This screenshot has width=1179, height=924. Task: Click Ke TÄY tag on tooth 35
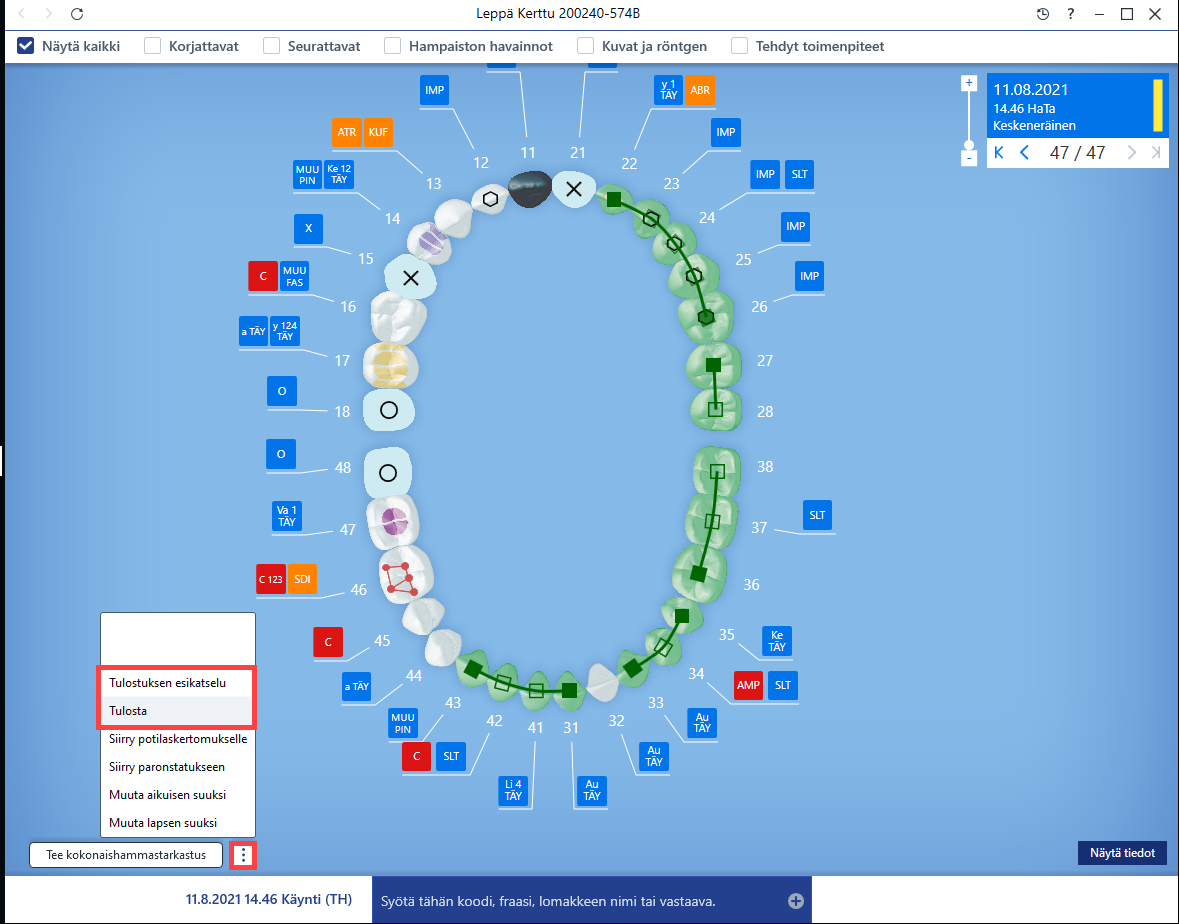(x=777, y=641)
